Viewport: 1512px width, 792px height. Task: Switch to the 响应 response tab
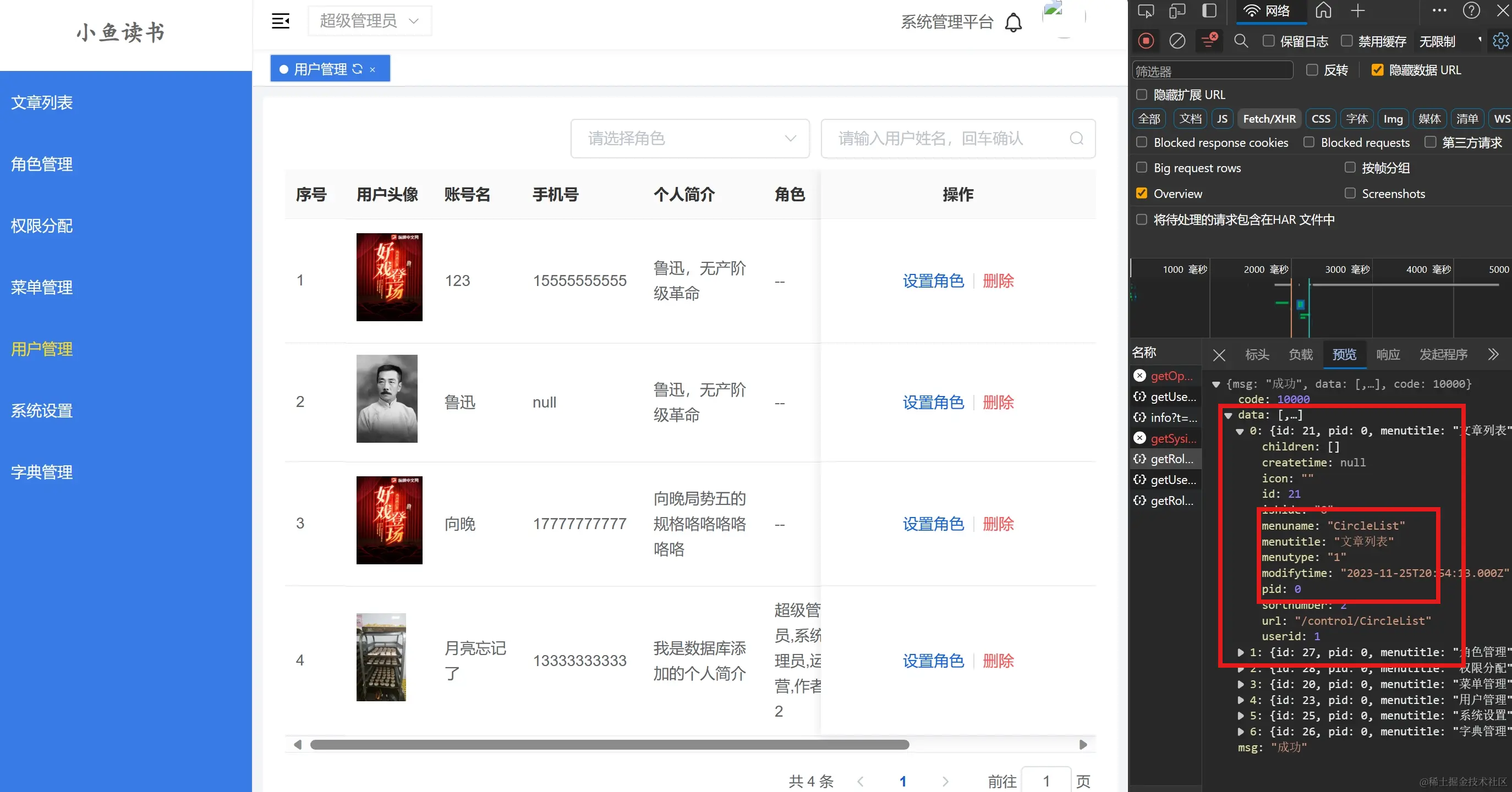coord(1388,354)
